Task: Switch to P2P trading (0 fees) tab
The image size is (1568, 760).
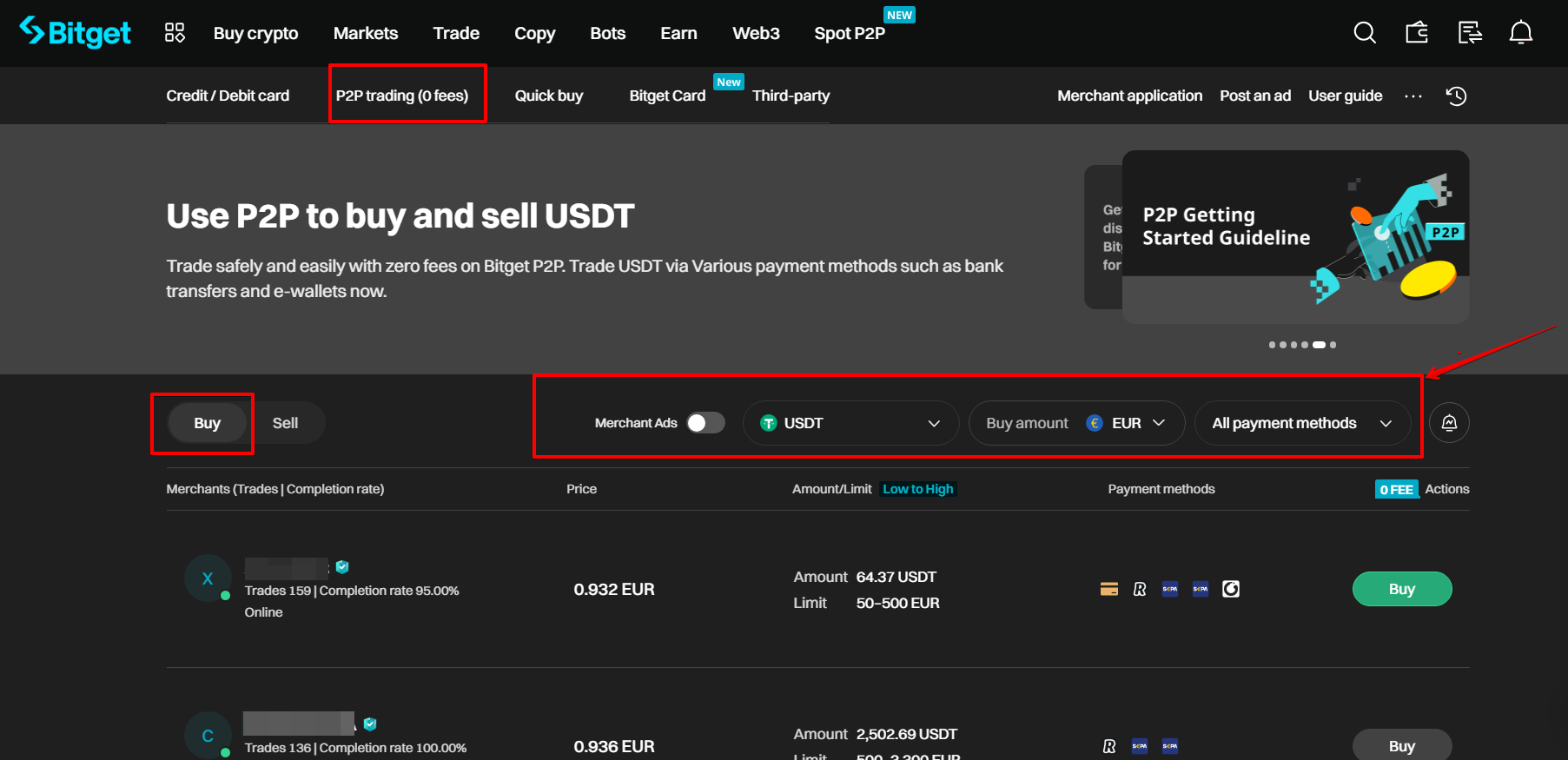Action: 402,96
